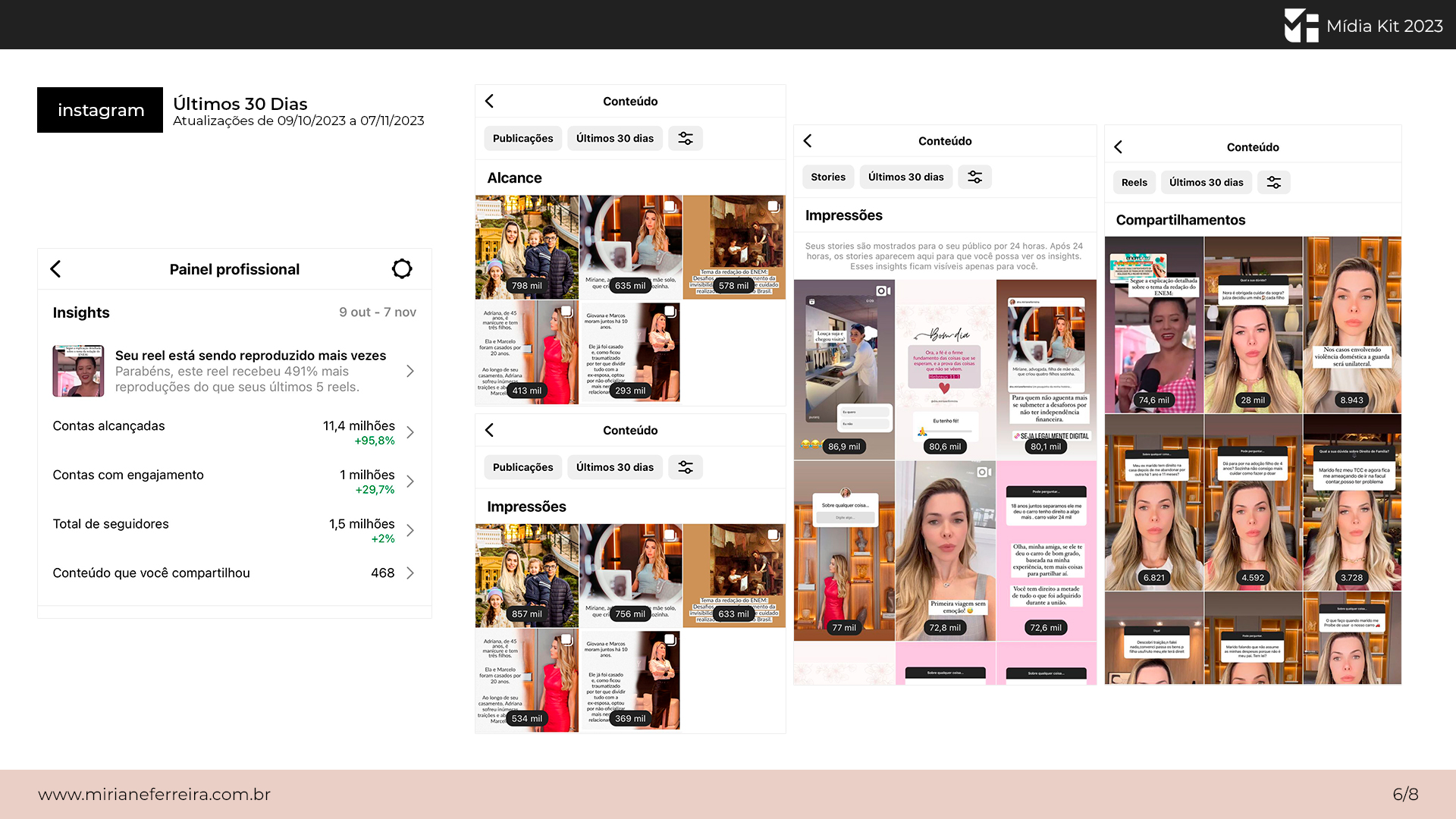Click back arrow in Reels Conteúdo panel
The height and width of the screenshot is (819, 1456).
tap(1118, 147)
